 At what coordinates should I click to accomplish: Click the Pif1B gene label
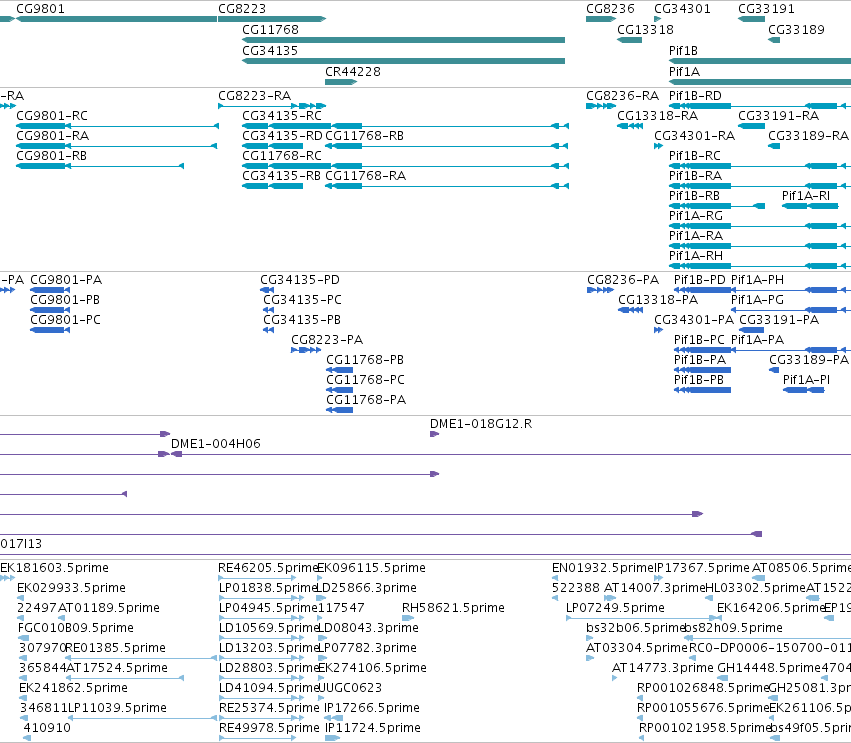(x=683, y=51)
